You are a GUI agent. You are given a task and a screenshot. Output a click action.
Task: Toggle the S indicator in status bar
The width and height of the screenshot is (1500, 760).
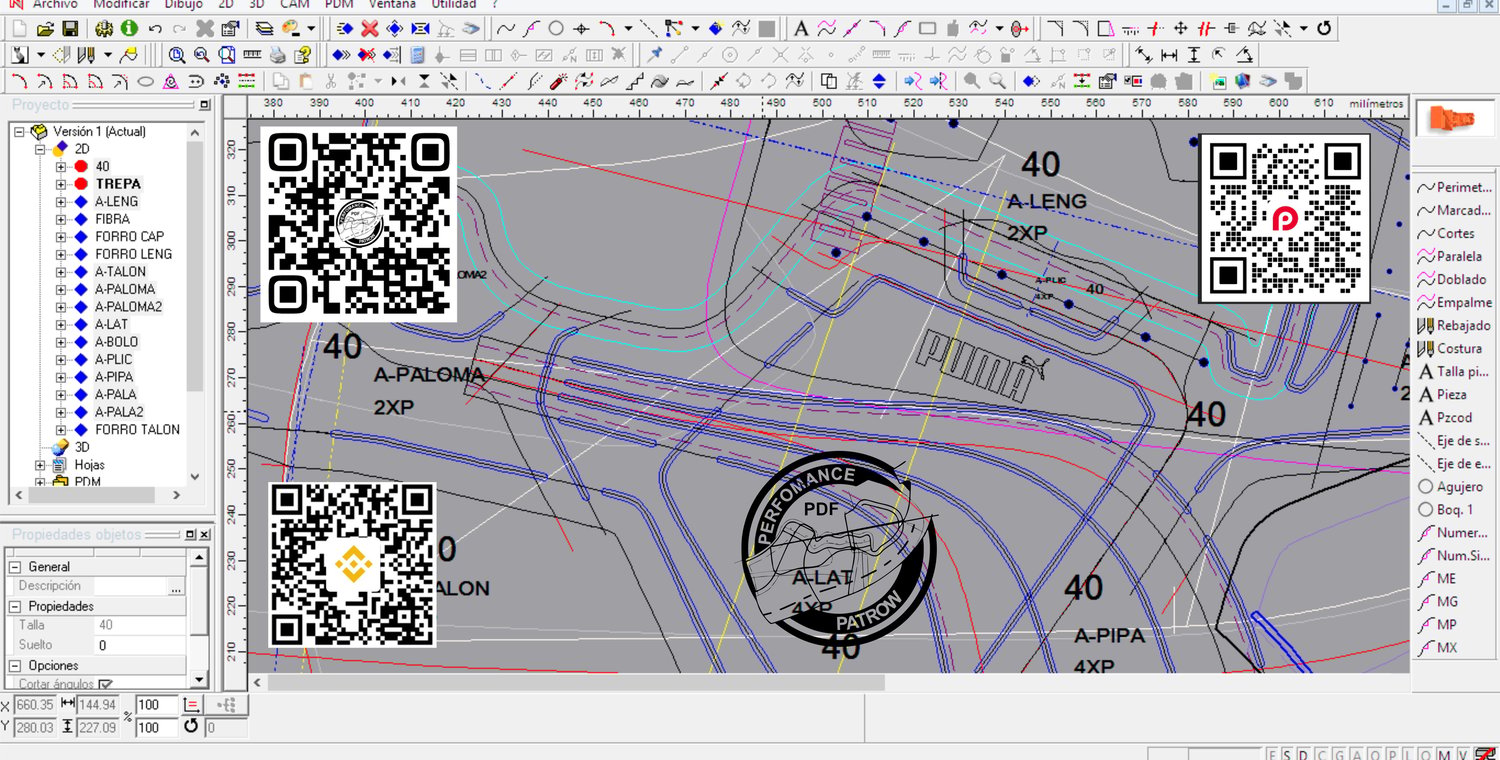pos(1289,754)
